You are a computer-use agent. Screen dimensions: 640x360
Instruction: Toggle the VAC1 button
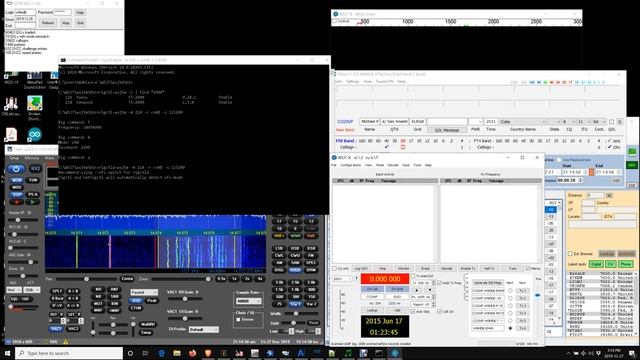tap(57, 329)
